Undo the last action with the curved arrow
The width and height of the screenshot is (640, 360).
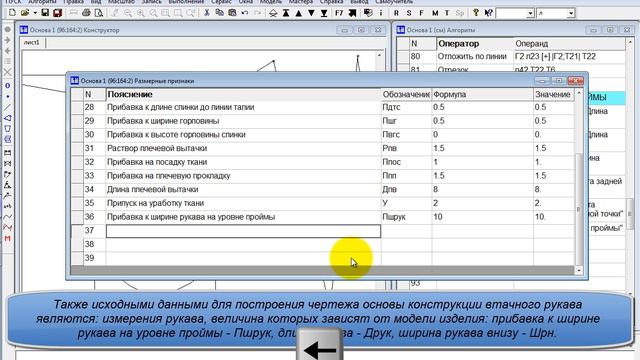coord(245,13)
